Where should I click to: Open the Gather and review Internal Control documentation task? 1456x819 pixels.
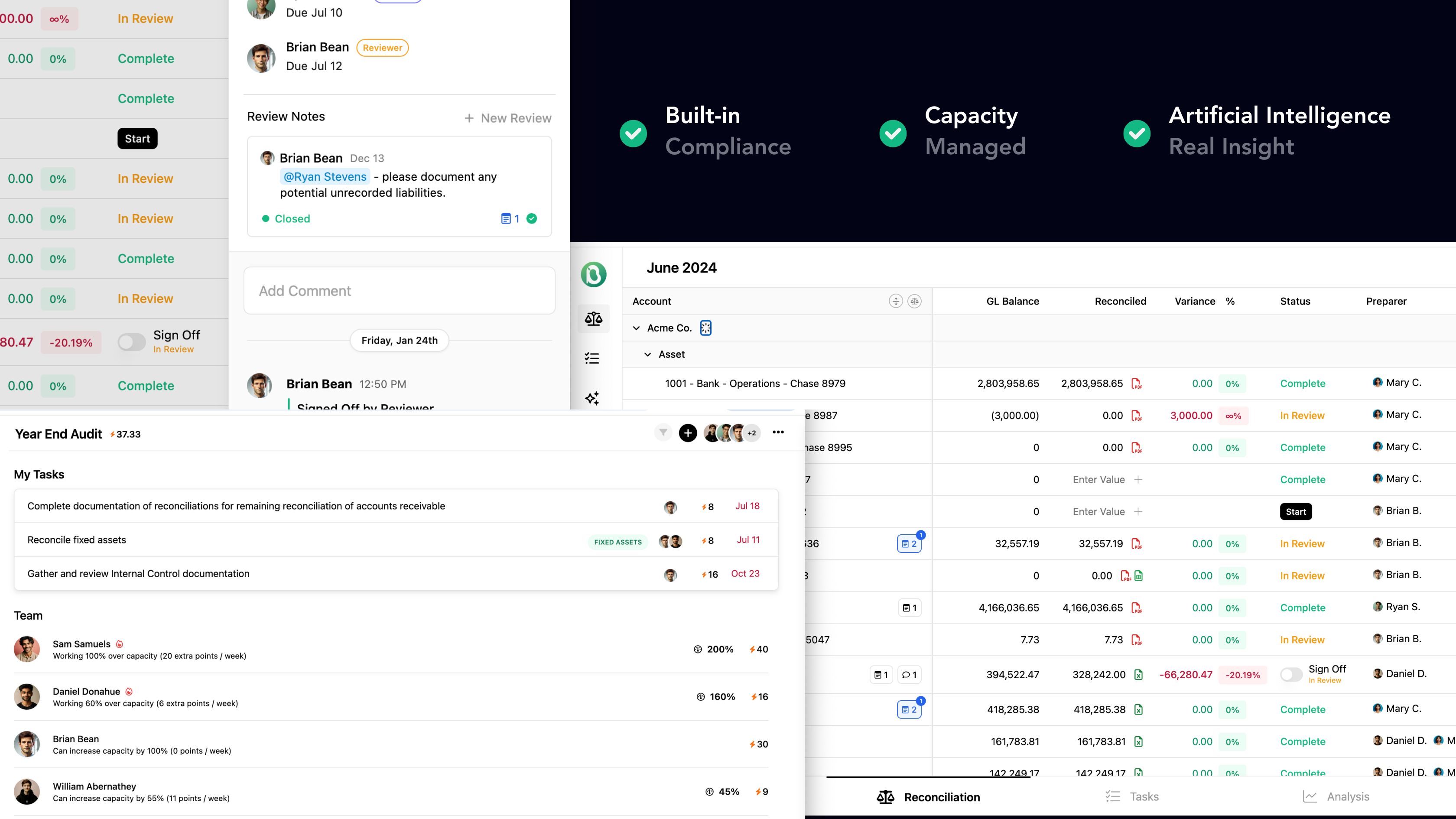[396, 574]
